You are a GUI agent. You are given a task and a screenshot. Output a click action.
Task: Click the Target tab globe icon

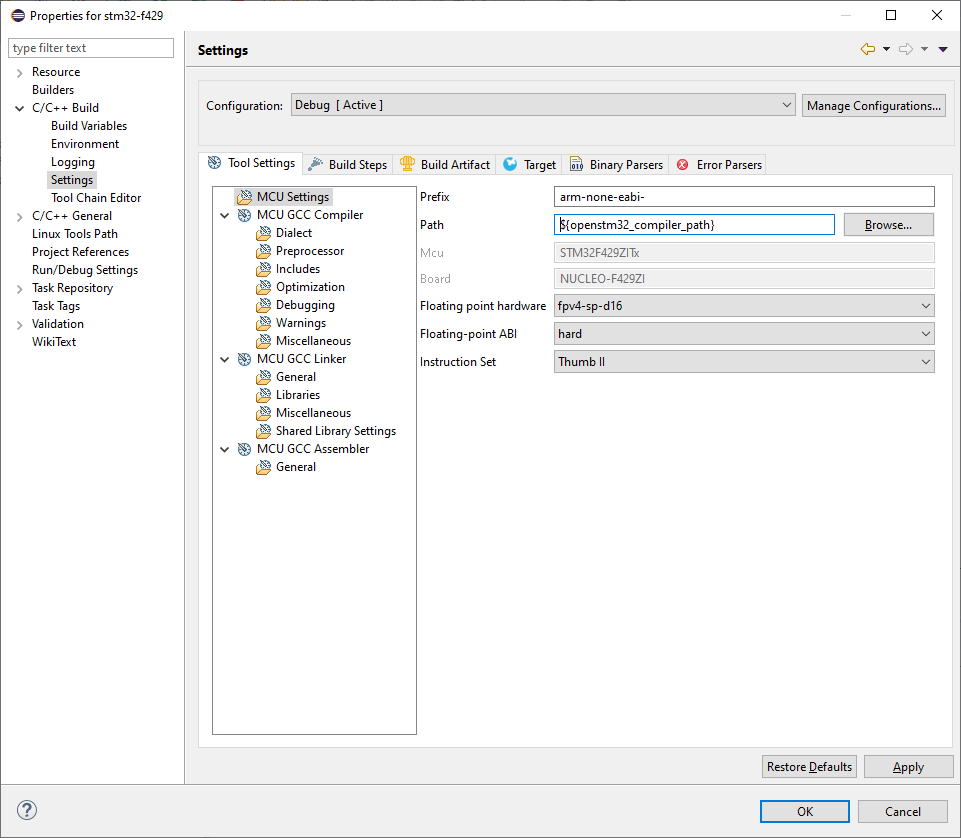(510, 164)
